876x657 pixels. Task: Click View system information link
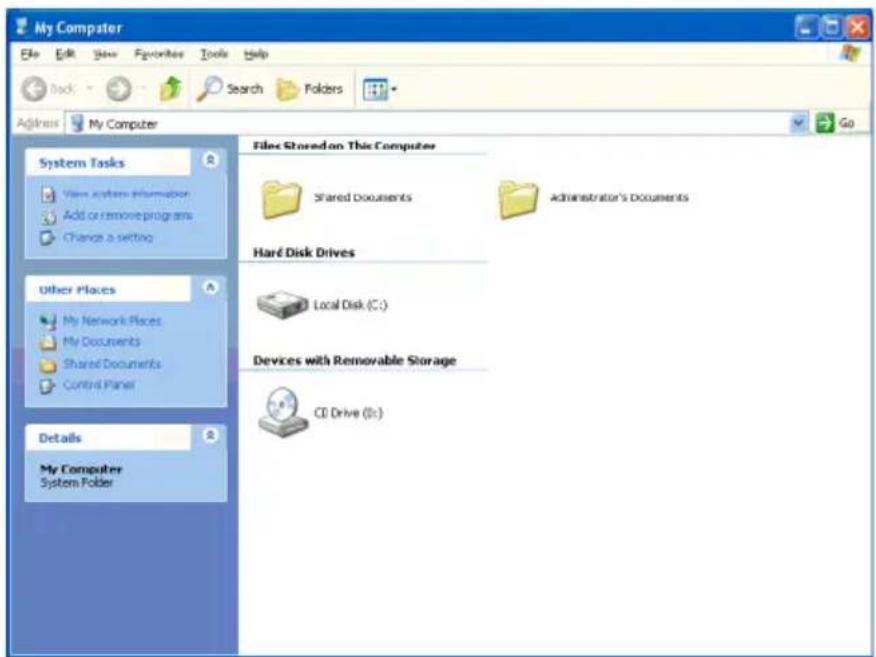click(126, 194)
